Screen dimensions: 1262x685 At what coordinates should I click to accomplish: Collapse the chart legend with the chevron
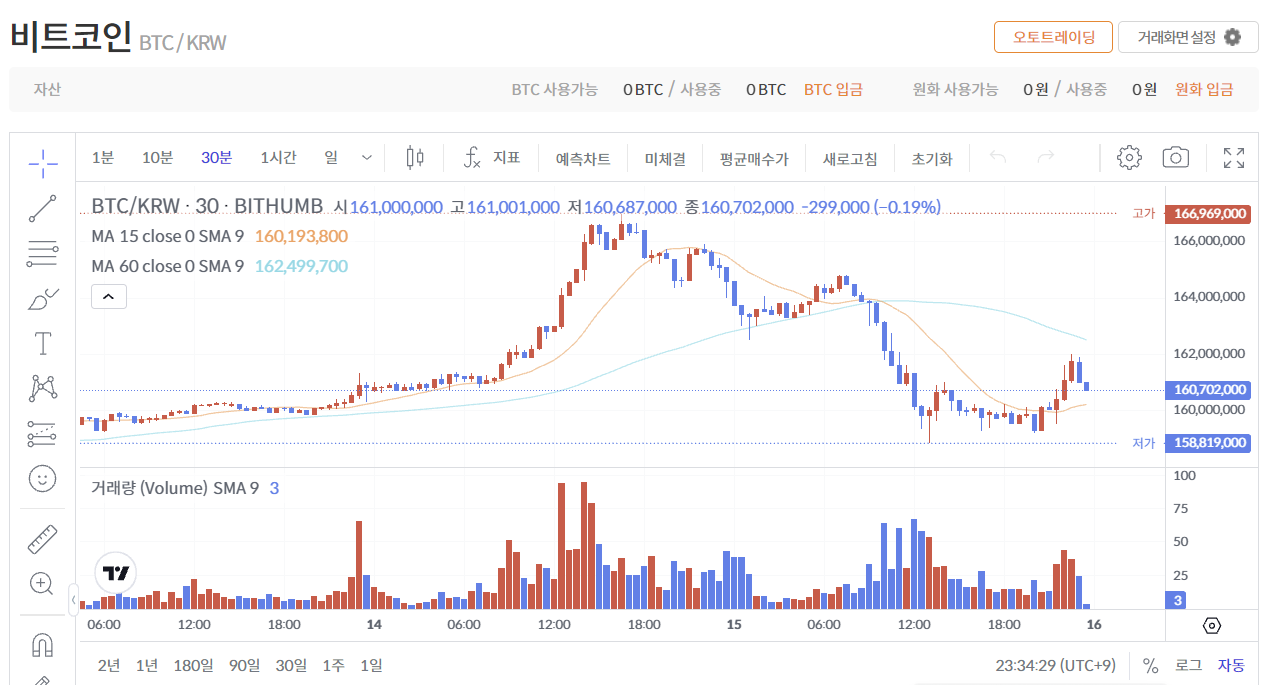click(x=108, y=296)
